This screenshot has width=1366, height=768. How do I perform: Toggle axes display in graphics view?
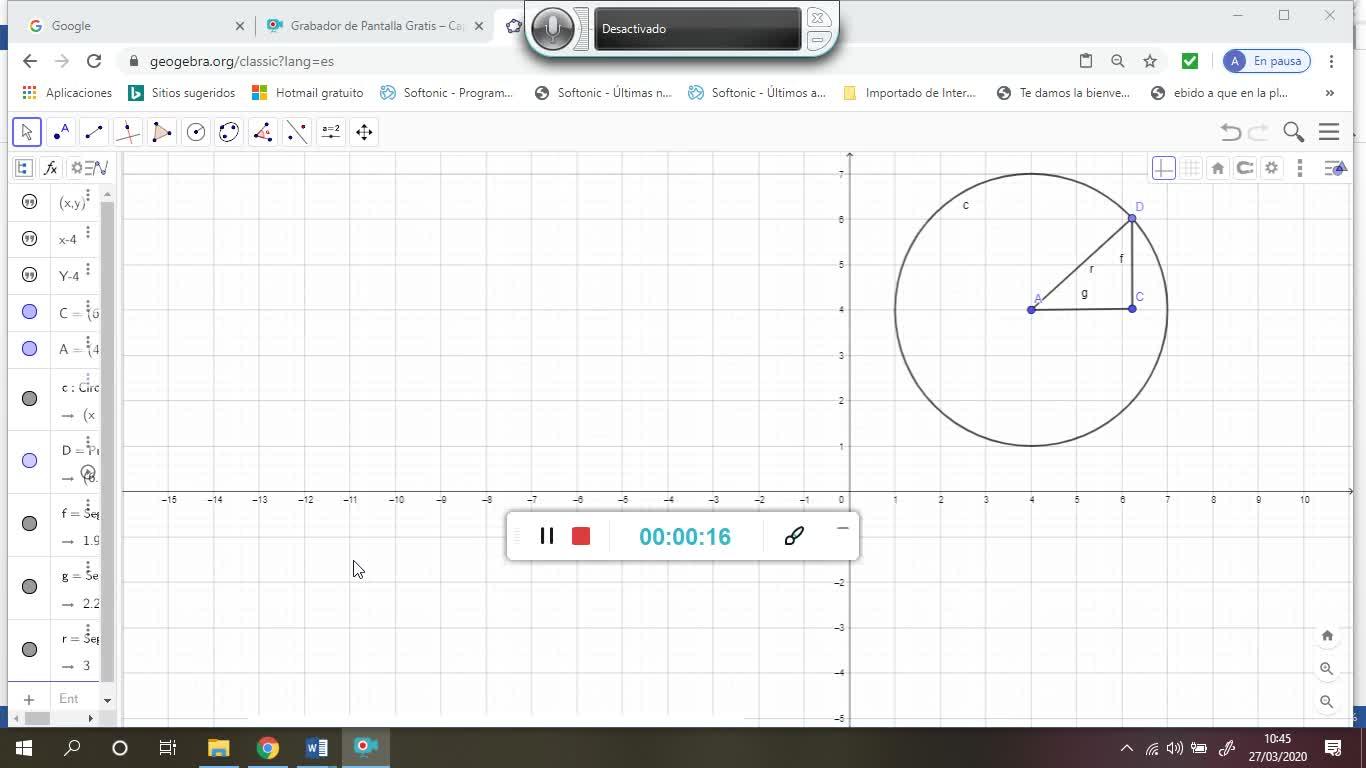point(1163,168)
